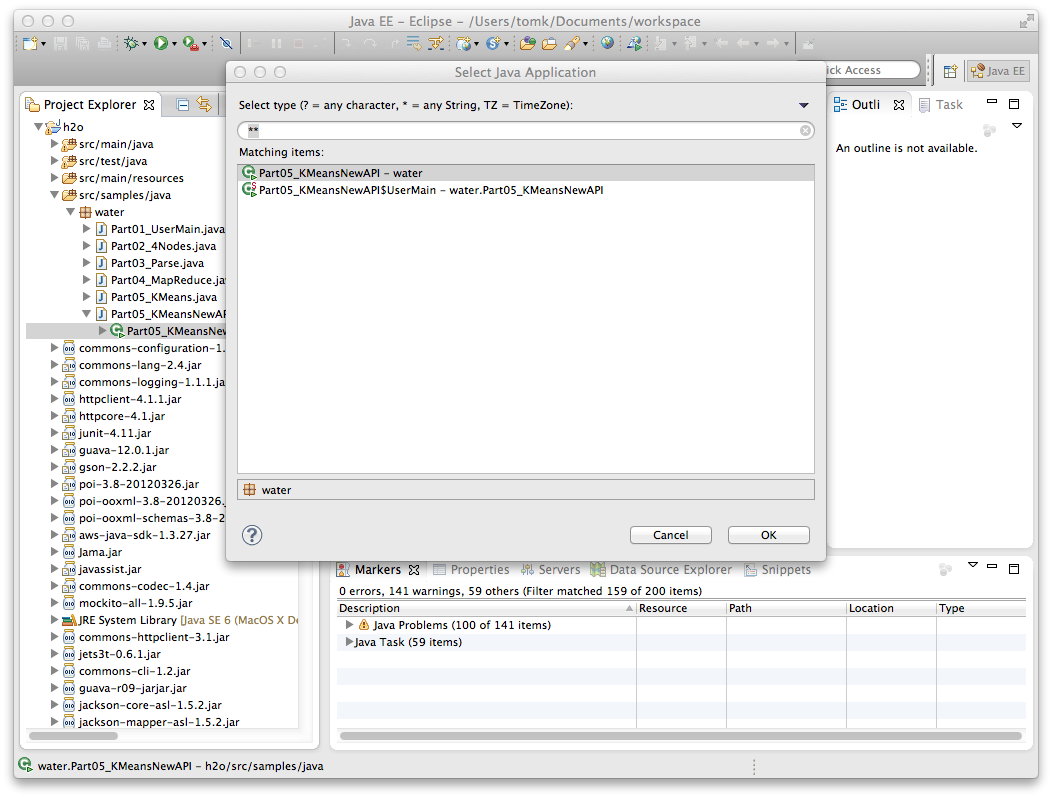Maximize the Markers view panel
This screenshot has height=798, width=1052.
pyautogui.click(x=1013, y=569)
